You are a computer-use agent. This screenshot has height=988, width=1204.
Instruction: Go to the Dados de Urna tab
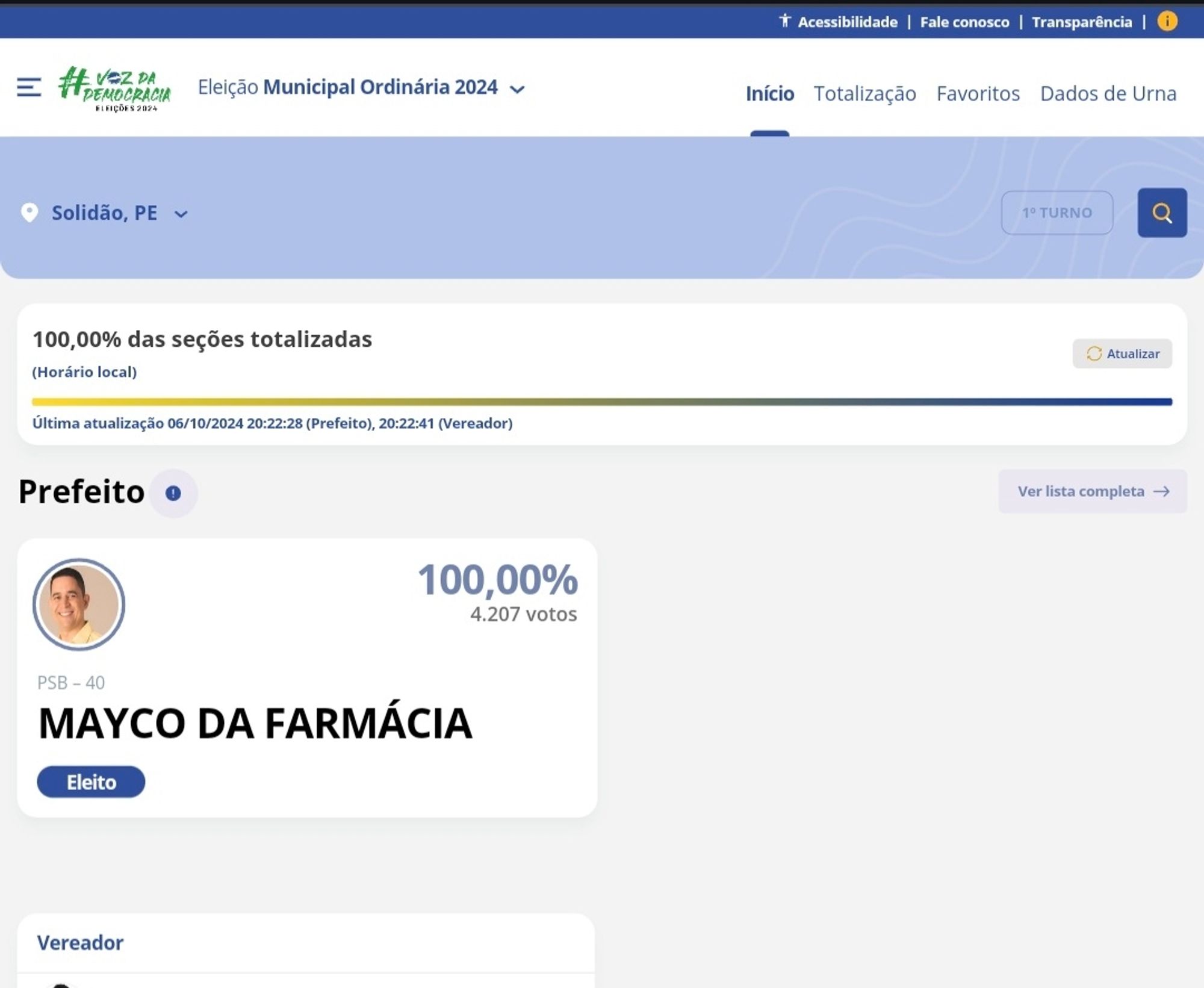[1108, 94]
